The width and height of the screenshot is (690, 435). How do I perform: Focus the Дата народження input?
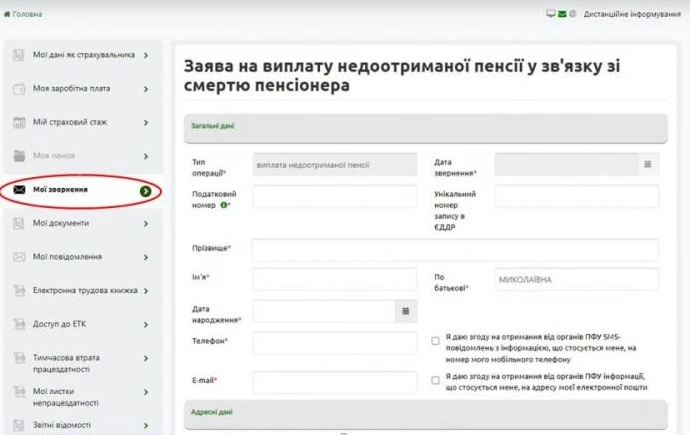tap(324, 311)
